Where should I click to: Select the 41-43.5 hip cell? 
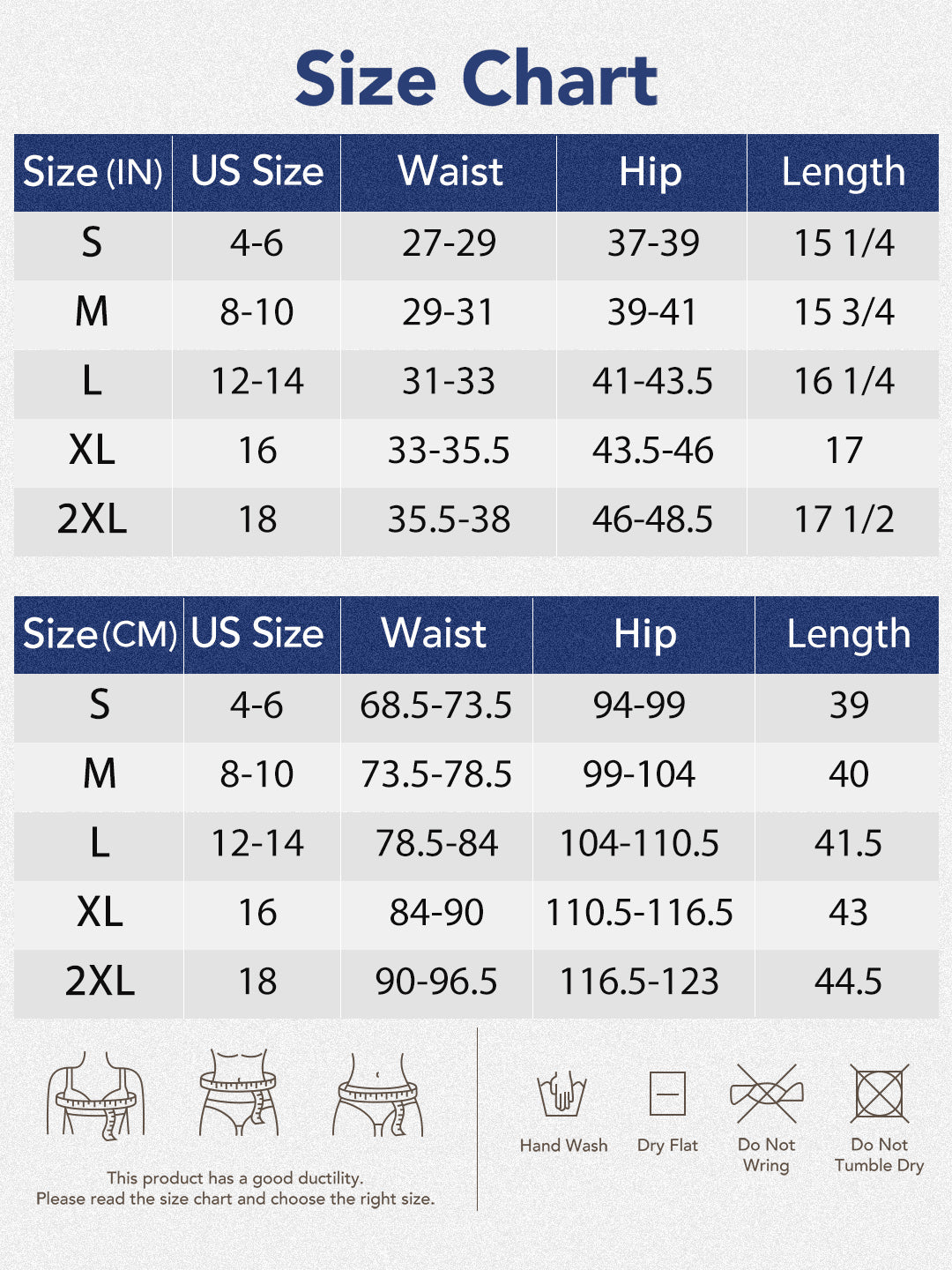click(652, 381)
